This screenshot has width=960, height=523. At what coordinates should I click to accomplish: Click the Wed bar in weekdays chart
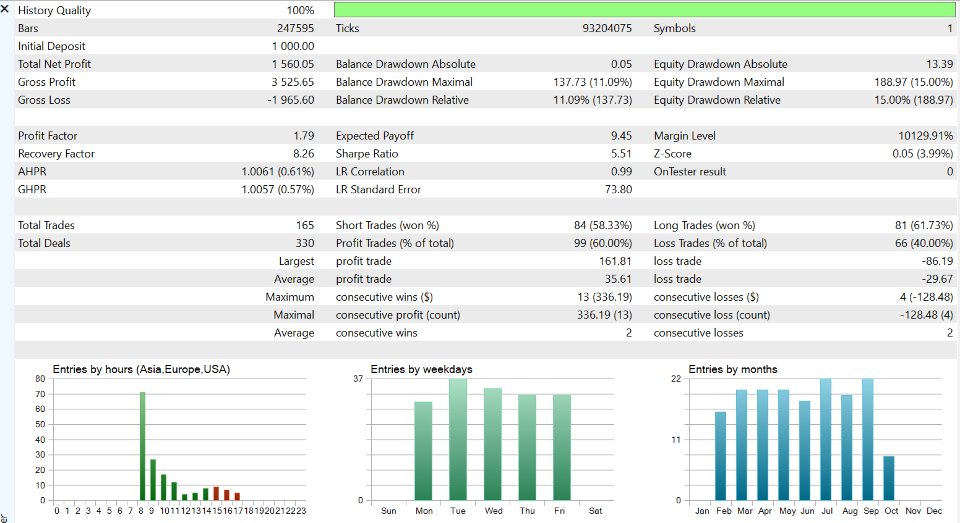click(x=493, y=444)
